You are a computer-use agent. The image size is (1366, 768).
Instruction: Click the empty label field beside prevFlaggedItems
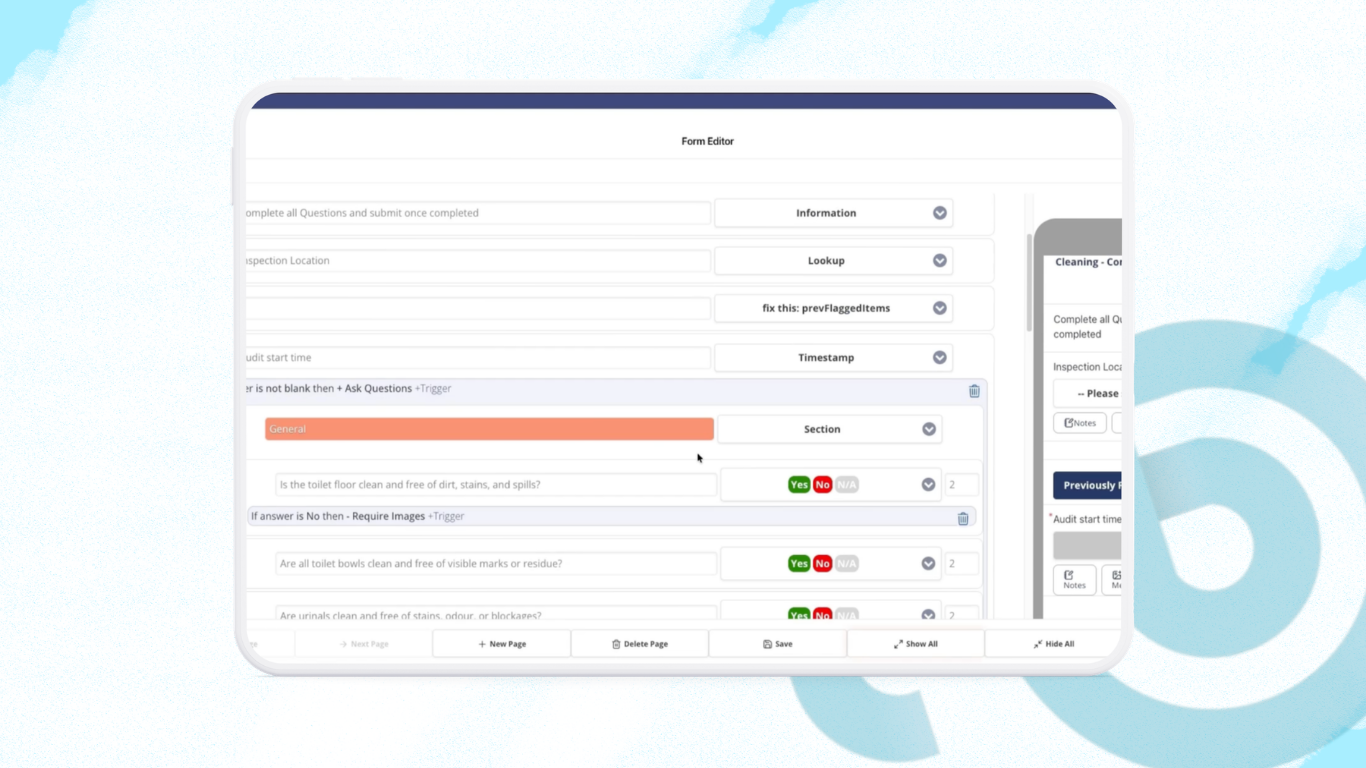[478, 308]
